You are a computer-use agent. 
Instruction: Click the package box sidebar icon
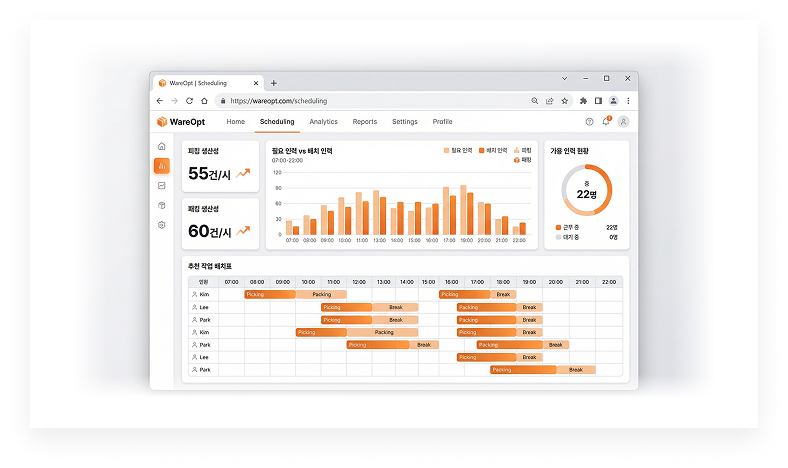[x=161, y=206]
